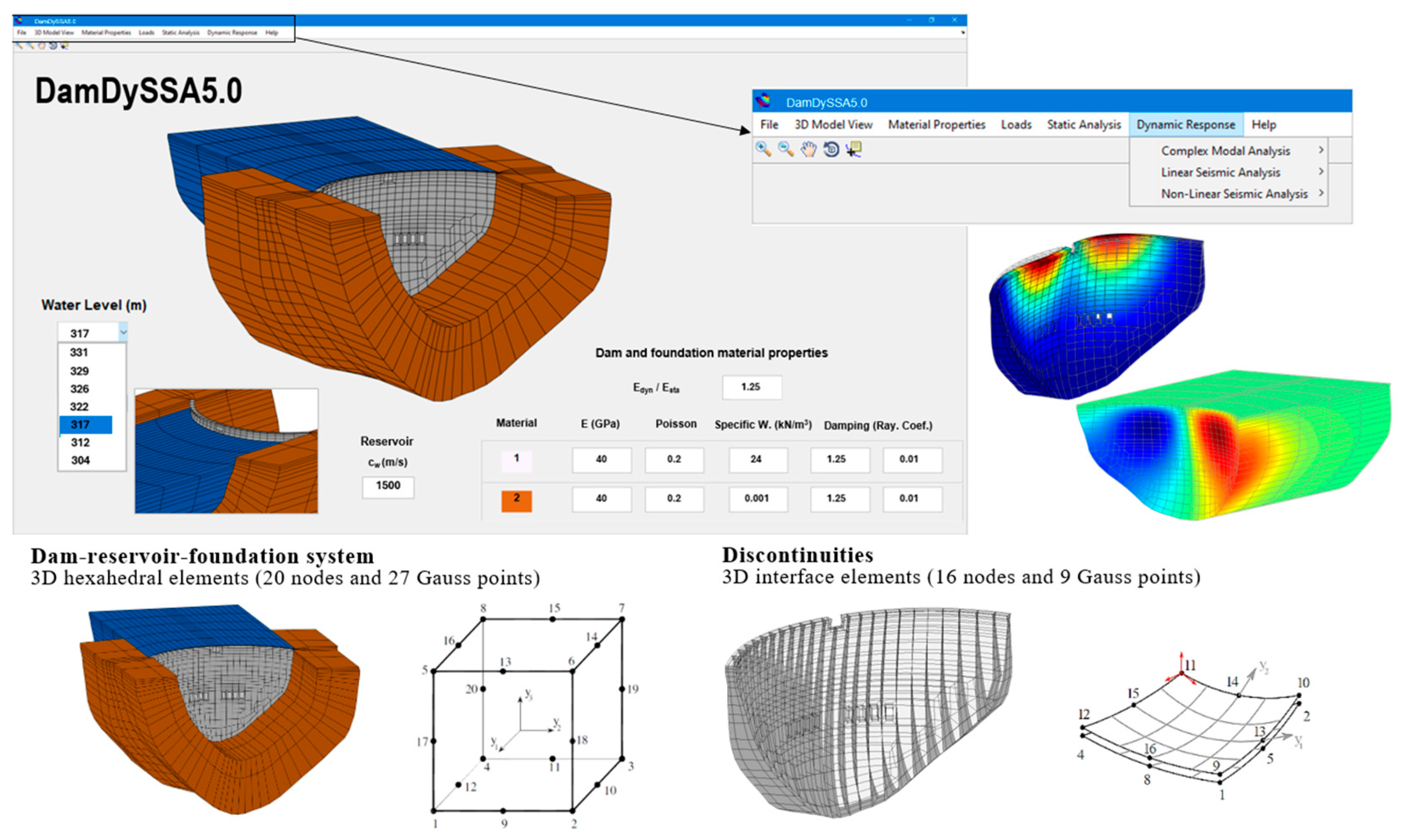Edit Material 1 Specific W. field 24
This screenshot has width=1401, height=840.
(758, 459)
